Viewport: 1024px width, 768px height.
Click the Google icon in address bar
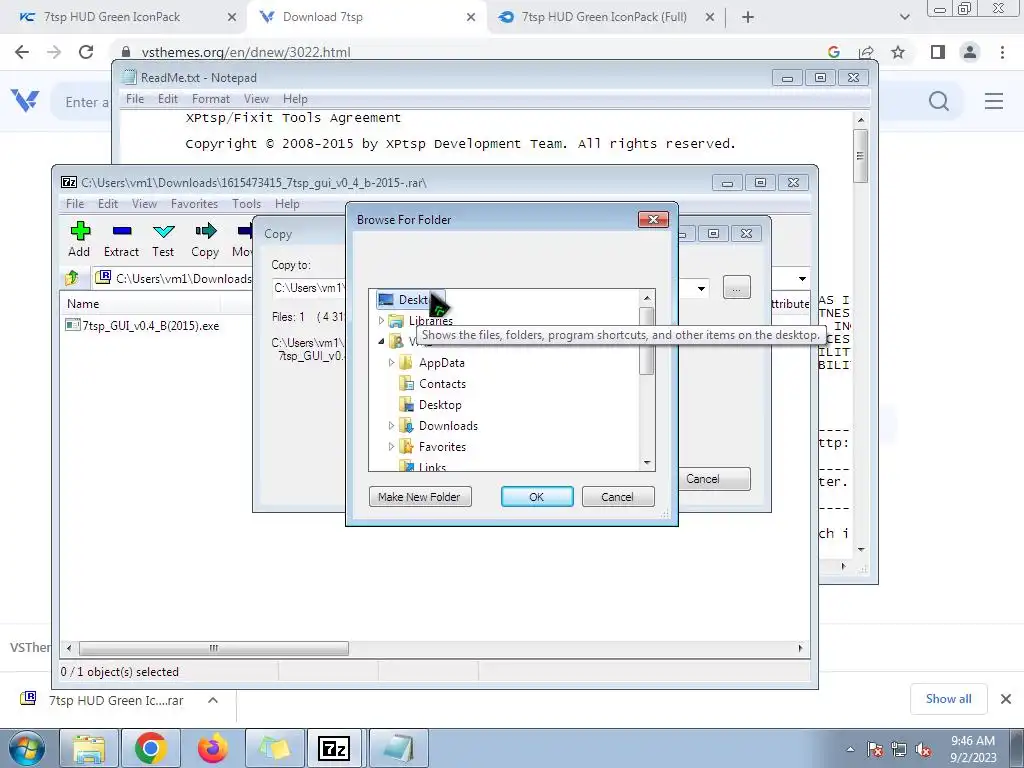pos(833,52)
